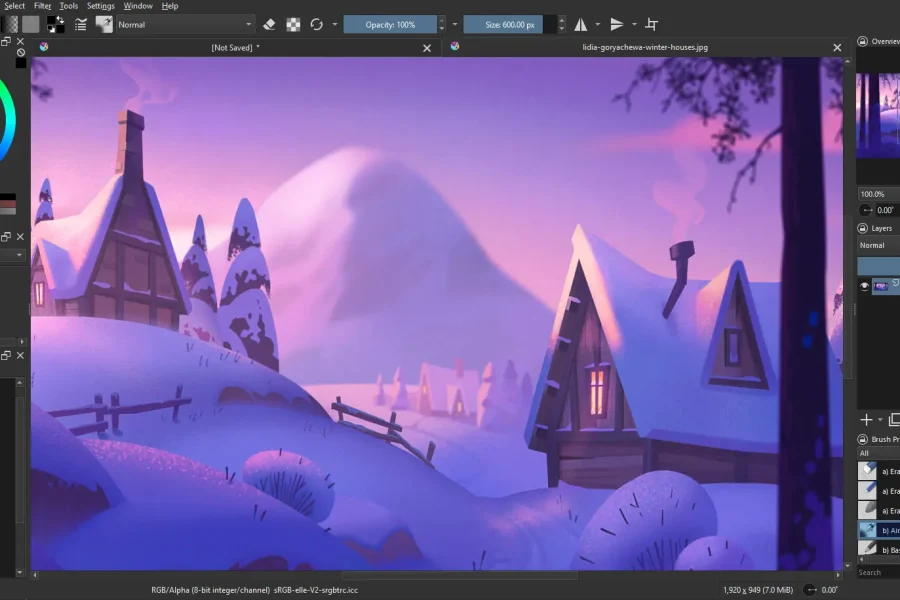The height and width of the screenshot is (600, 900).
Task: Open the Filter menu
Action: [x=43, y=6]
